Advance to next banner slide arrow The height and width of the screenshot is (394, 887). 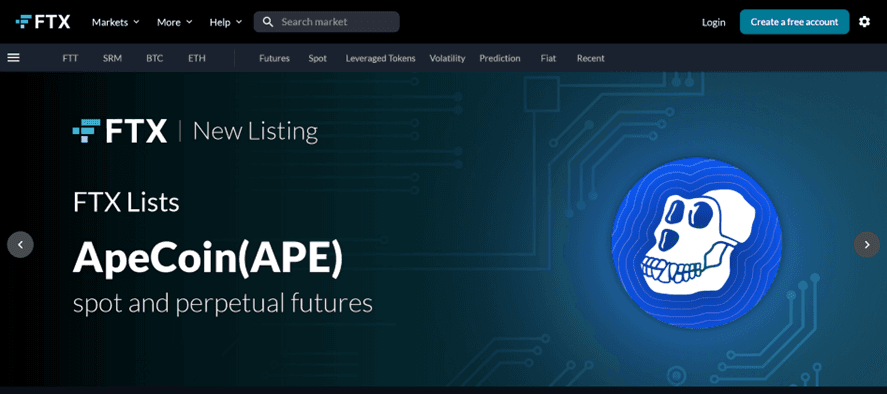pyautogui.click(x=867, y=245)
